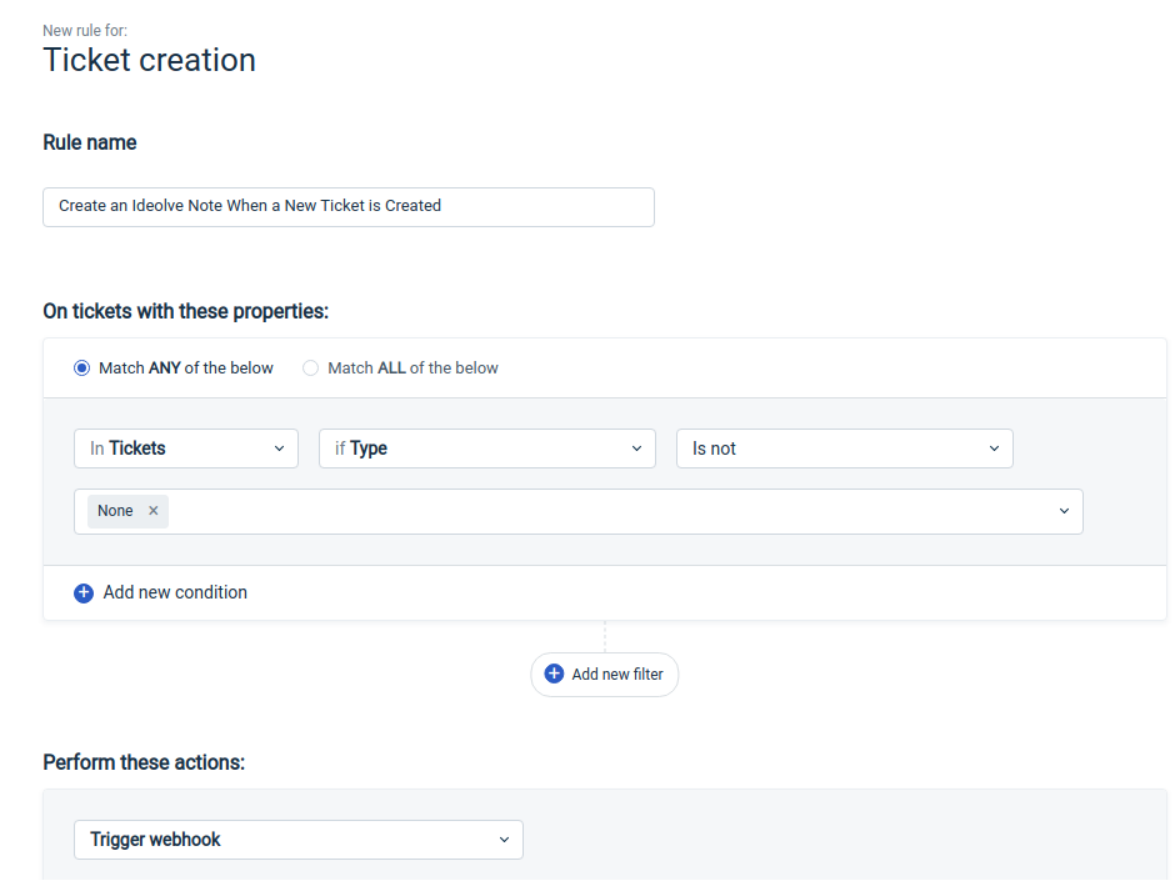This screenshot has width=1174, height=882.
Task: Click the chevron arrow on In Tickets selector
Action: click(x=279, y=449)
